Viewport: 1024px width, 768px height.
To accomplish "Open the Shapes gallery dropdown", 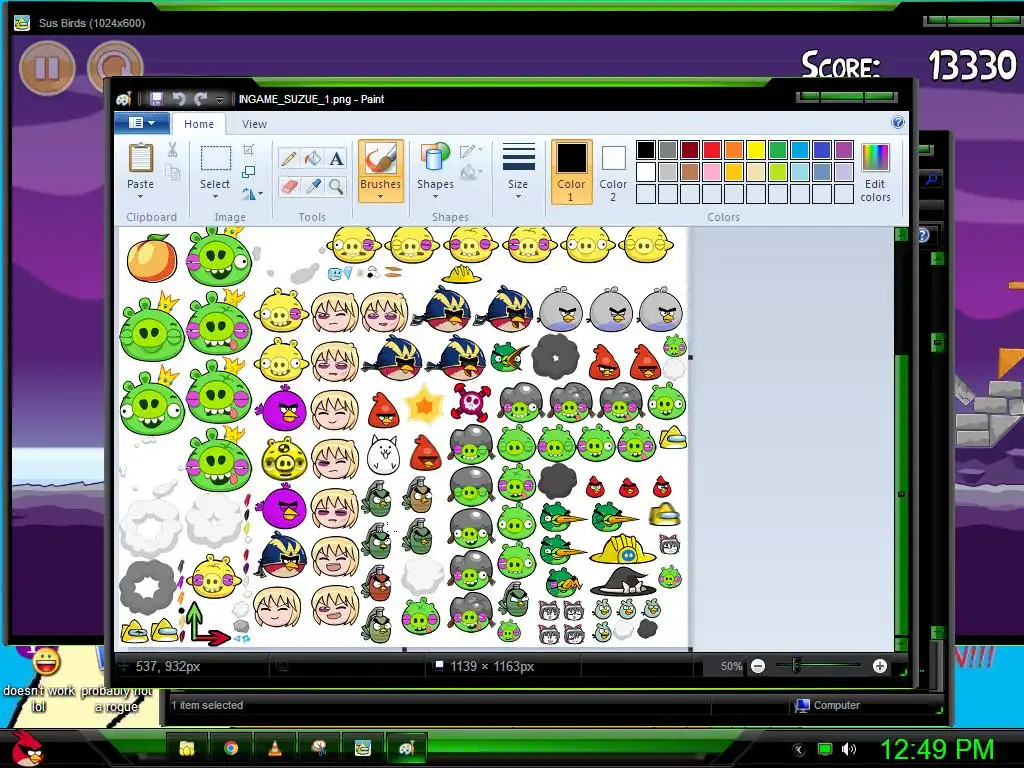I will 435,197.
